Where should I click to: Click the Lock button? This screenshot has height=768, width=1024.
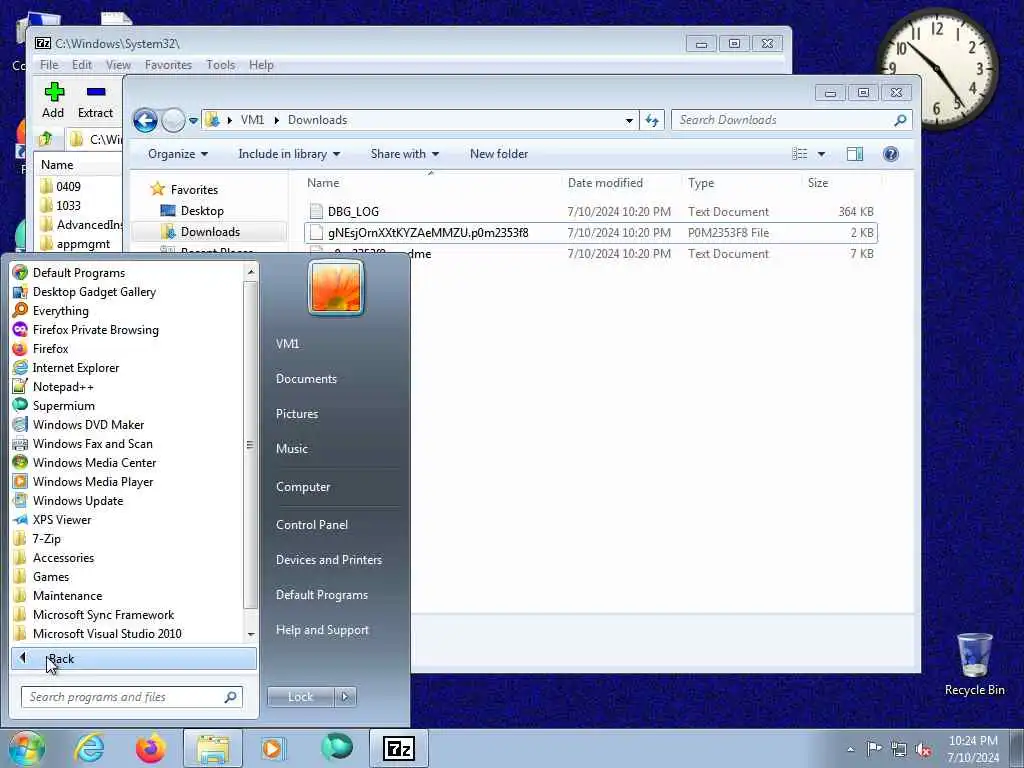tap(301, 697)
